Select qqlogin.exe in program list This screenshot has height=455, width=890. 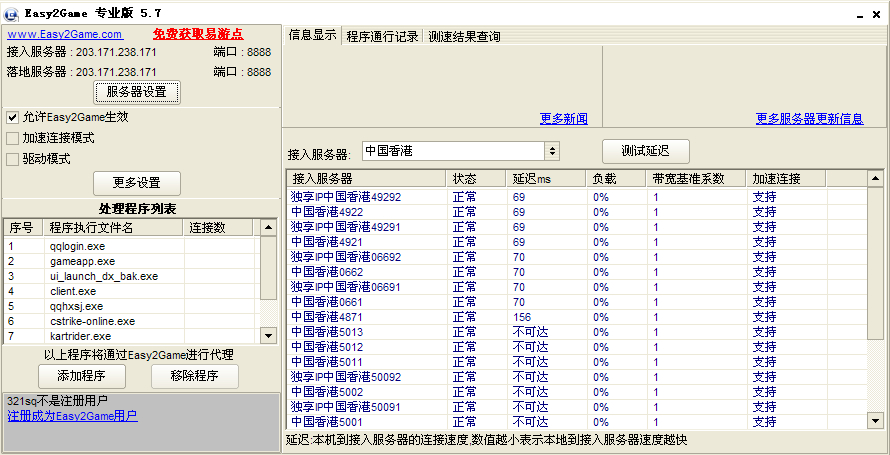tap(132, 247)
